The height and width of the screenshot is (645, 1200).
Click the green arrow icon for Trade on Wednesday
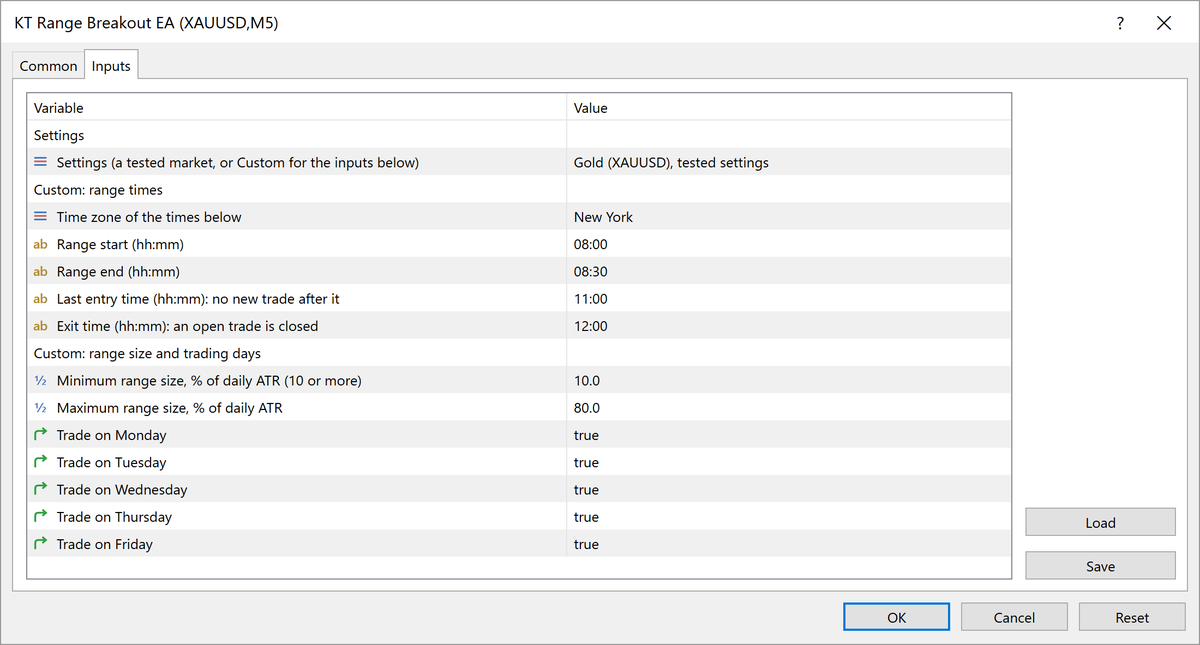point(40,489)
